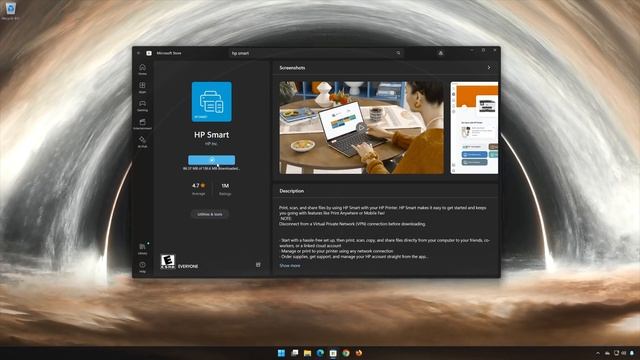The height and width of the screenshot is (360, 640).
Task: Expand the Screenshots section with the chevron
Action: tap(489, 68)
